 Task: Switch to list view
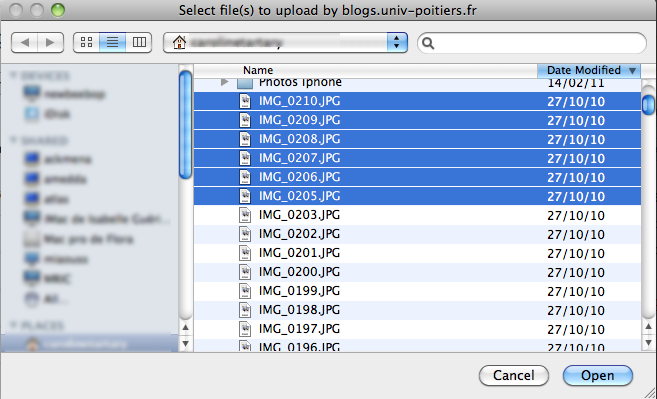point(112,42)
